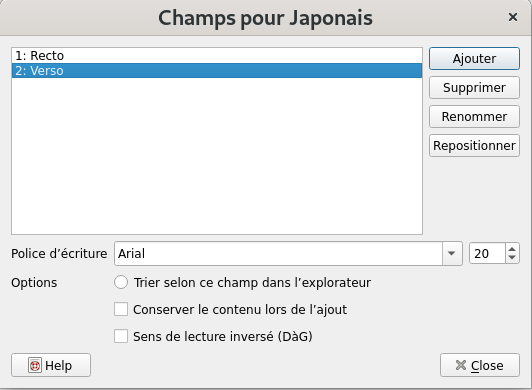Click the "Police d'écriture" label
The width and height of the screenshot is (532, 390).
[59, 254]
